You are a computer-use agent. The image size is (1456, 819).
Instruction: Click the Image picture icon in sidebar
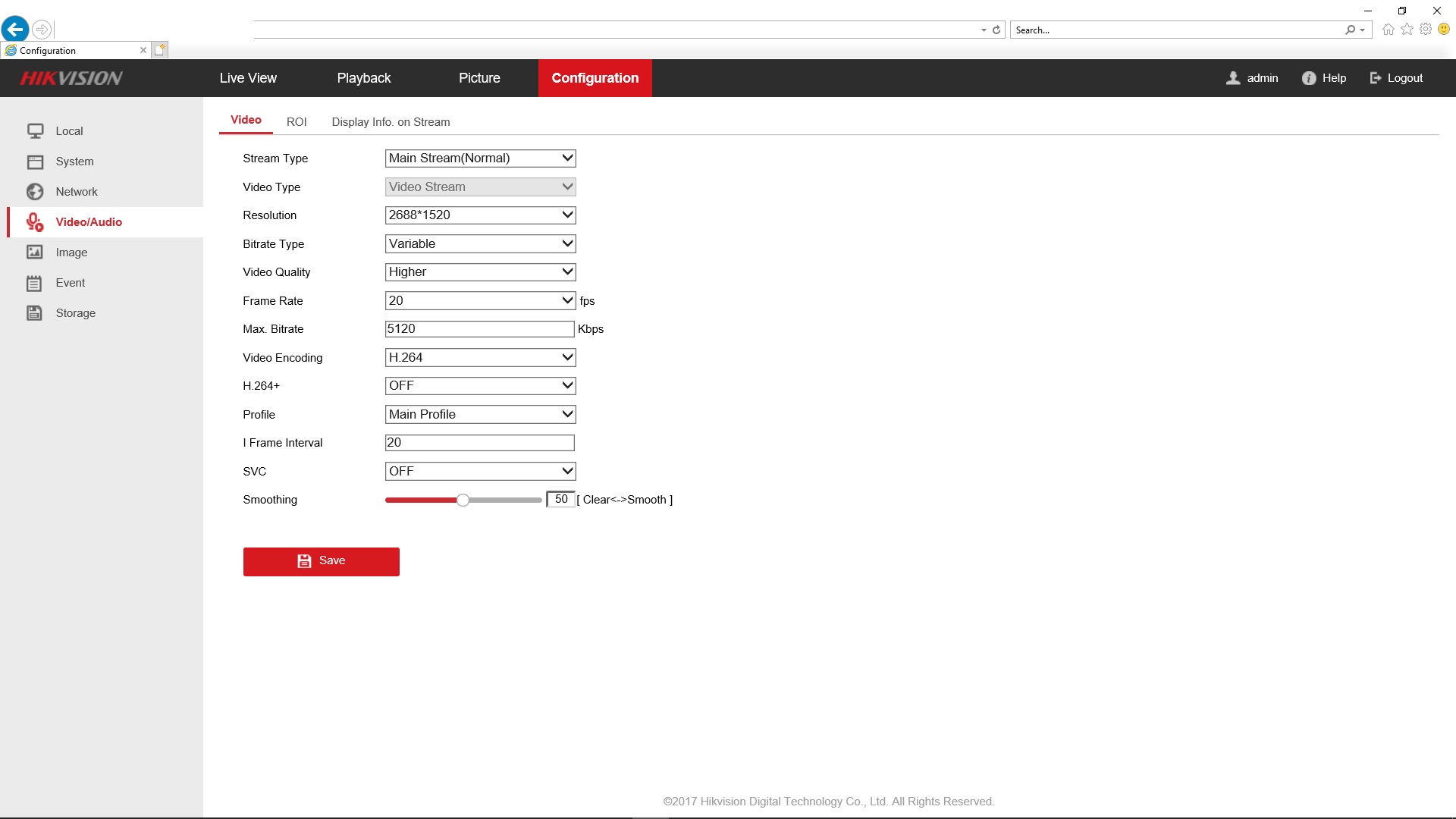pos(35,253)
